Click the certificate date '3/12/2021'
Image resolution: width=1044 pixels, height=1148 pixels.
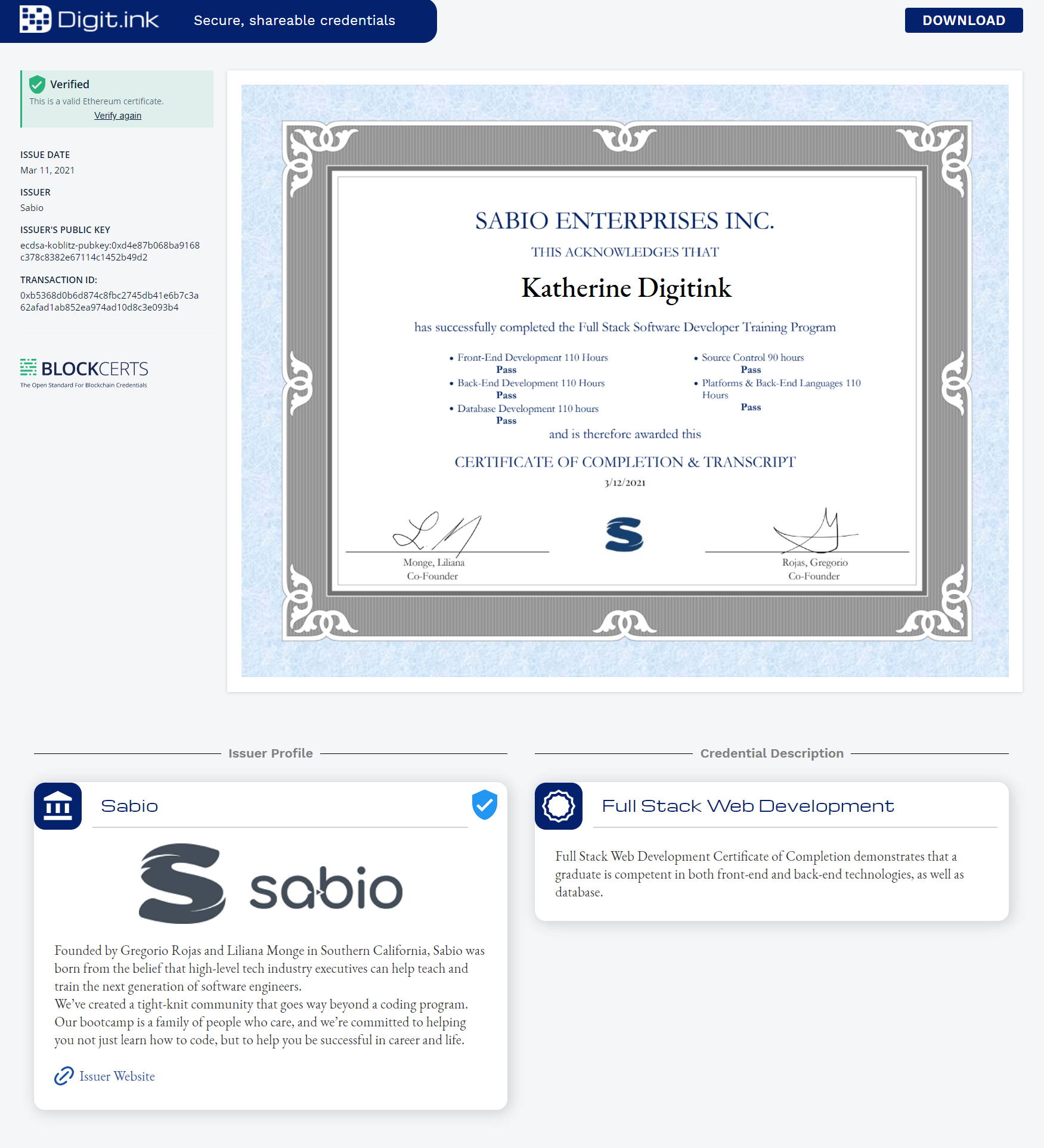[x=625, y=483]
